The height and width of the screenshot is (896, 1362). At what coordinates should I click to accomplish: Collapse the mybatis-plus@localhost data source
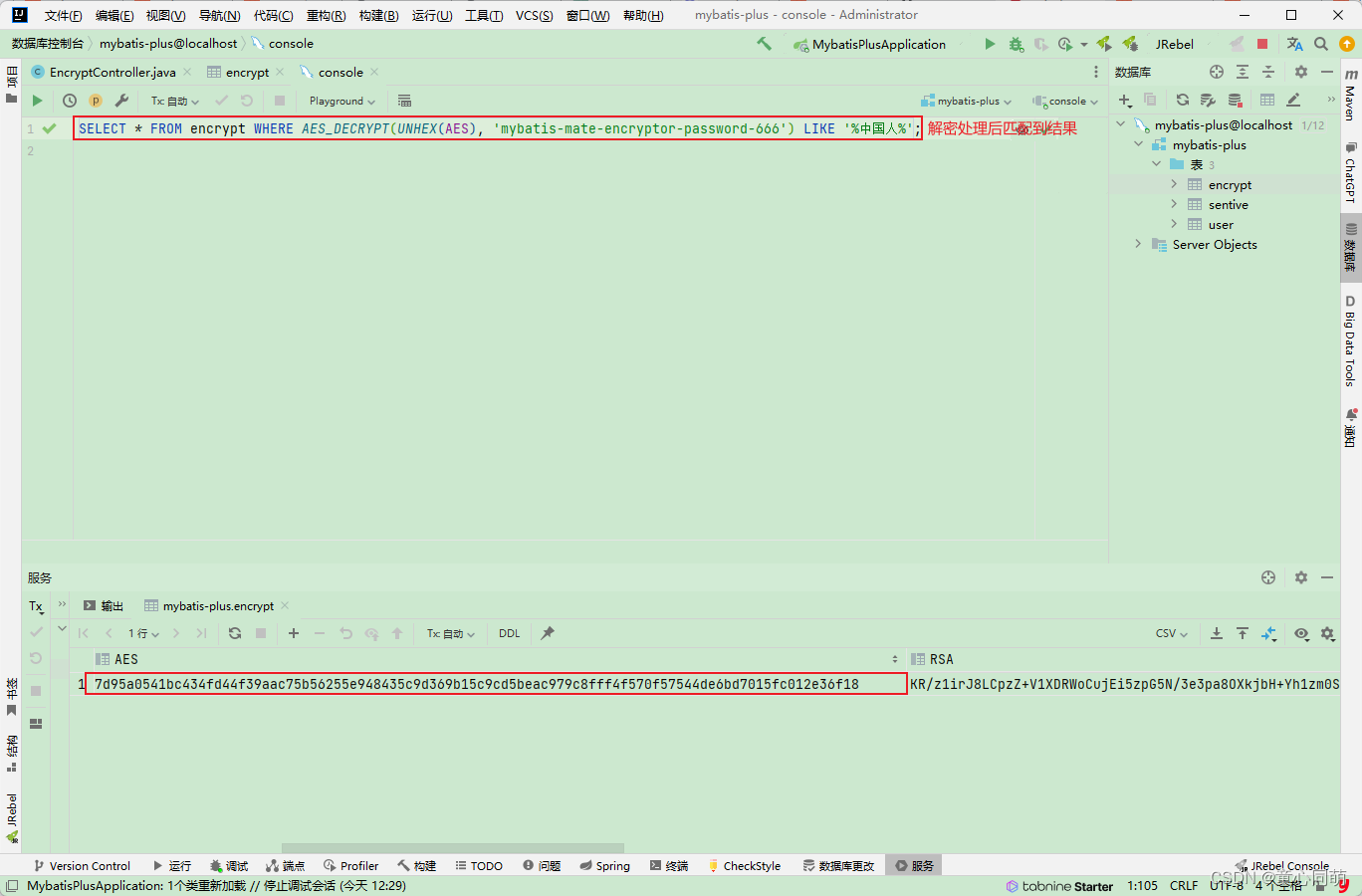tap(1120, 124)
